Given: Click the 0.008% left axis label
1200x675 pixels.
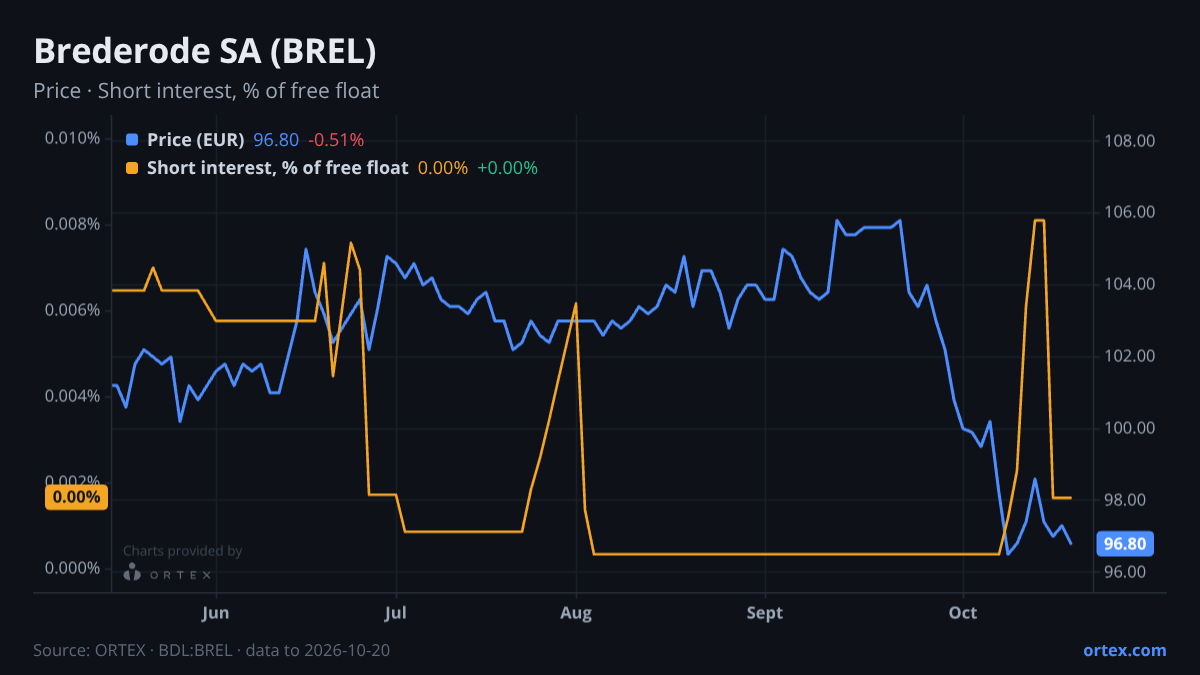Looking at the screenshot, I should [x=72, y=223].
